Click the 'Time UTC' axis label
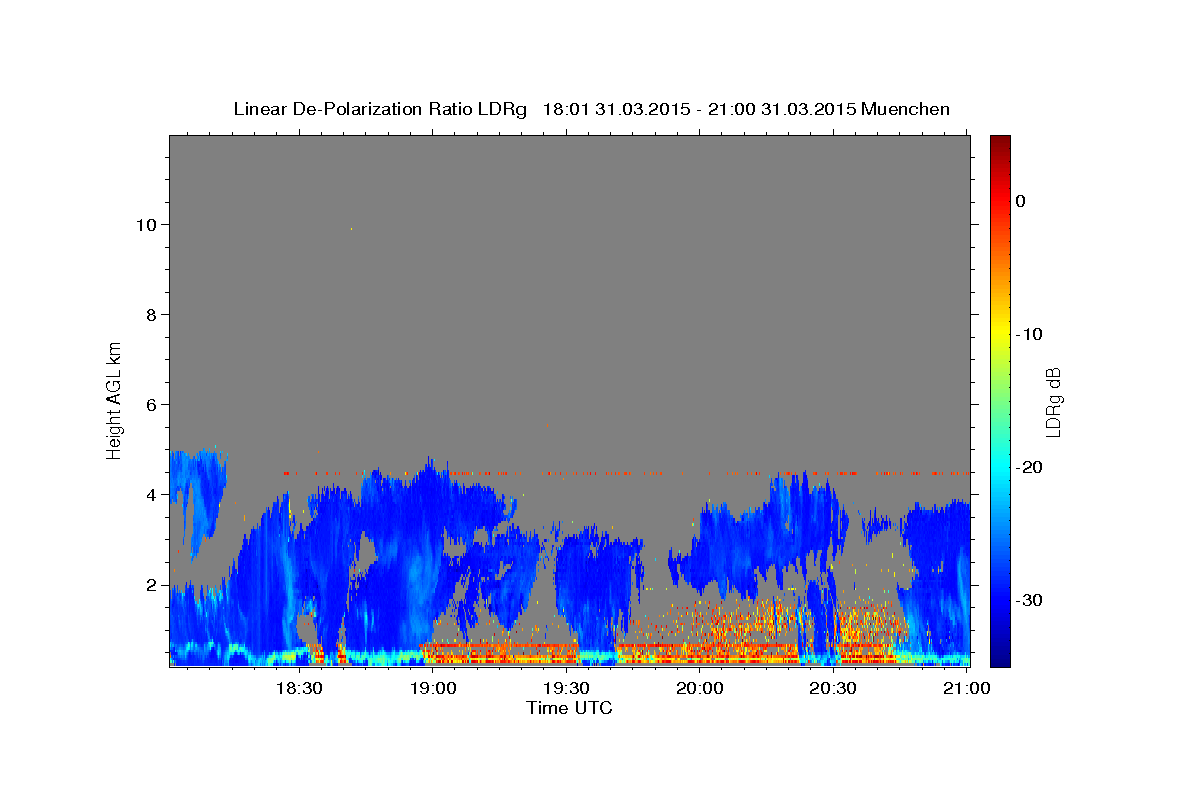The height and width of the screenshot is (800, 1200). pyautogui.click(x=569, y=708)
